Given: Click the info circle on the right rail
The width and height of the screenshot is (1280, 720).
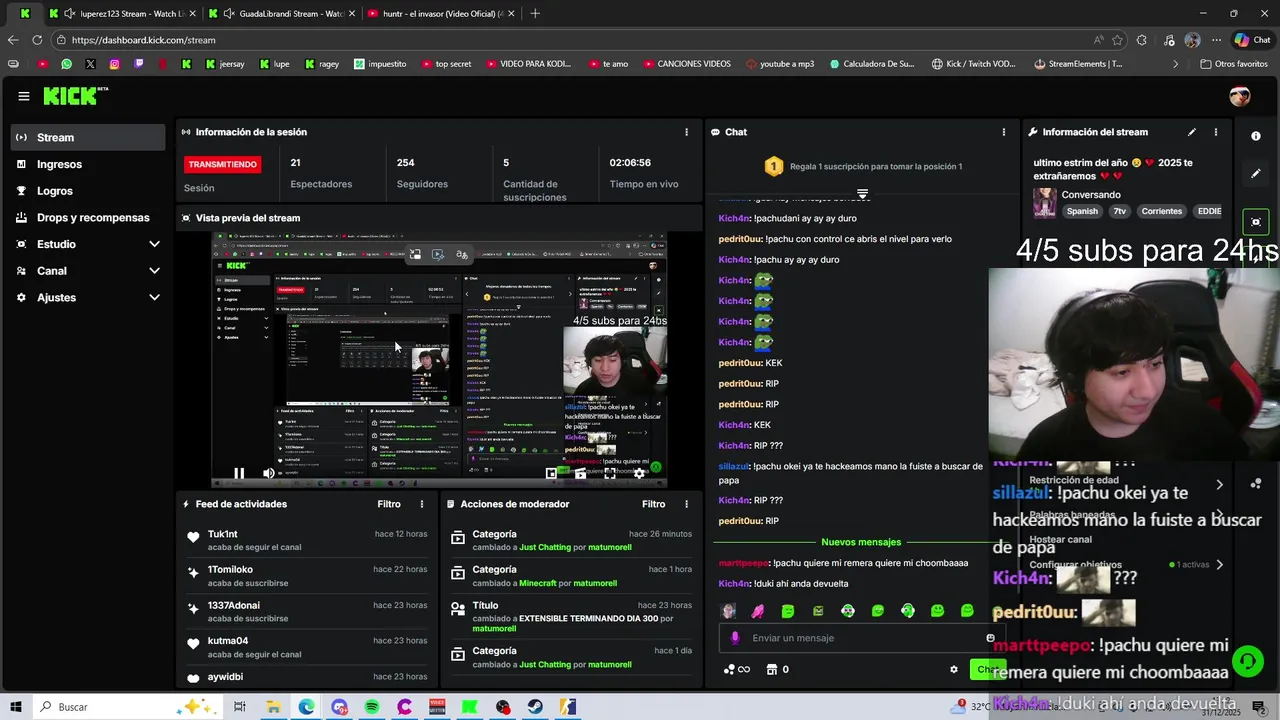Looking at the screenshot, I should [1256, 135].
